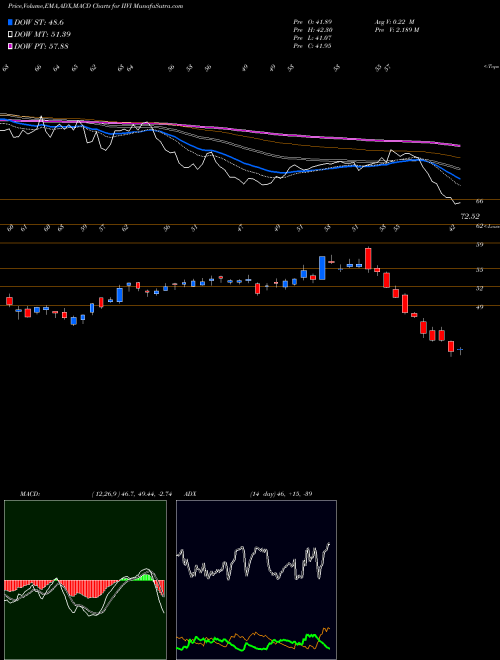This screenshot has width=500, height=660.
Task: Click the MACD label above the green panel
Action: [x=30, y=494]
